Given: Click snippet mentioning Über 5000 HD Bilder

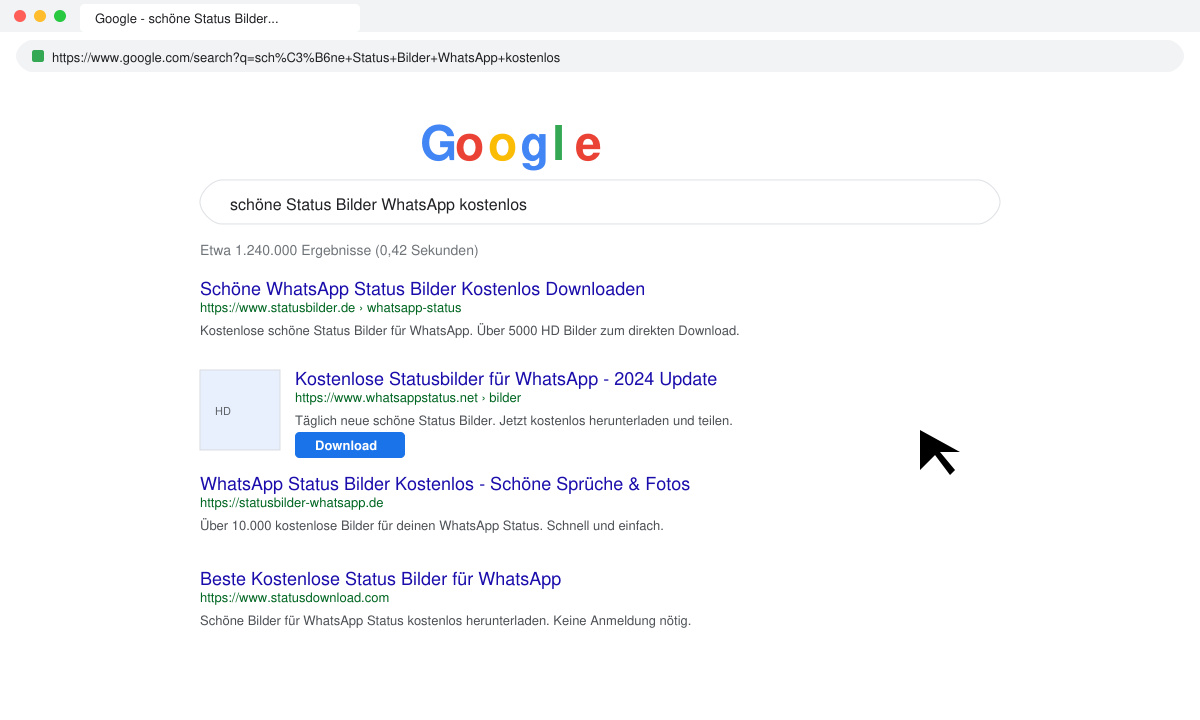Looking at the screenshot, I should click(469, 330).
